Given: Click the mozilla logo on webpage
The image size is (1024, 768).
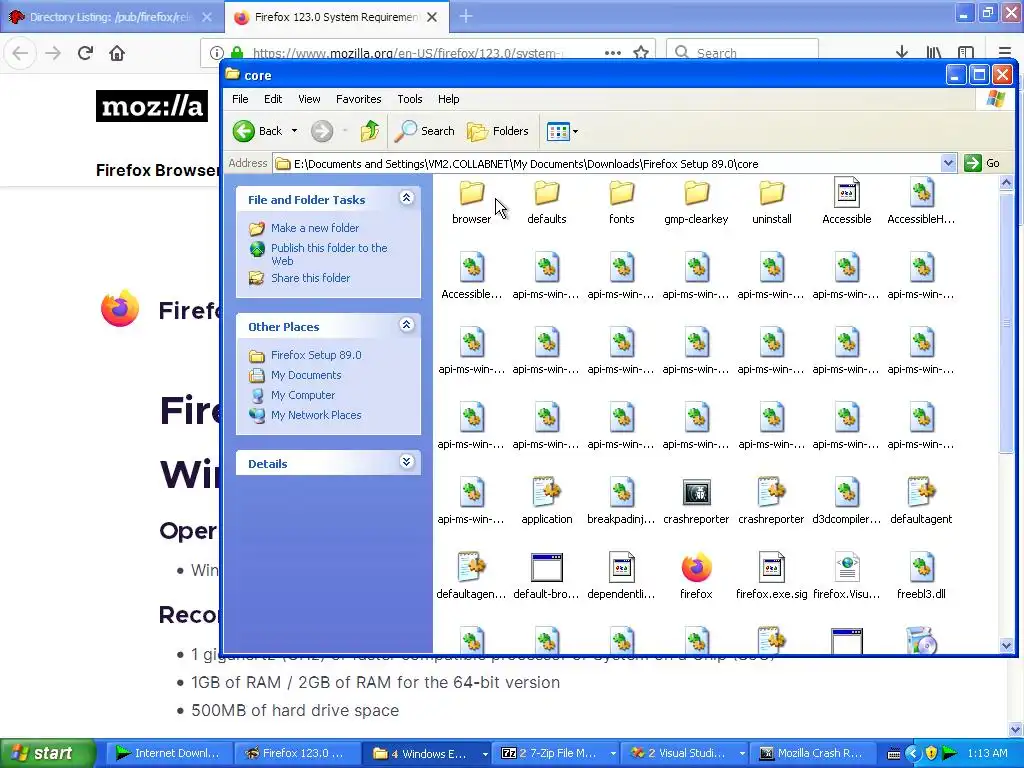Looking at the screenshot, I should (x=152, y=106).
